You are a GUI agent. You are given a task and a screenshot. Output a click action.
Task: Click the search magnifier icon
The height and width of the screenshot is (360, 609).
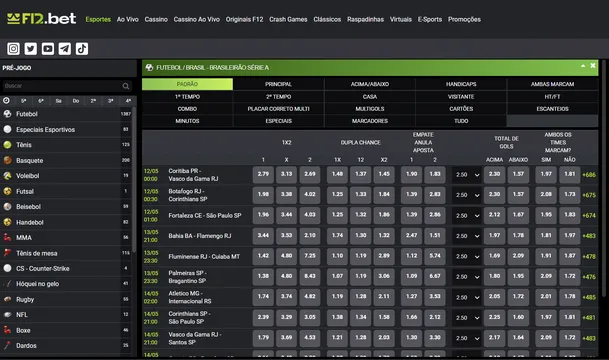pyautogui.click(x=126, y=86)
